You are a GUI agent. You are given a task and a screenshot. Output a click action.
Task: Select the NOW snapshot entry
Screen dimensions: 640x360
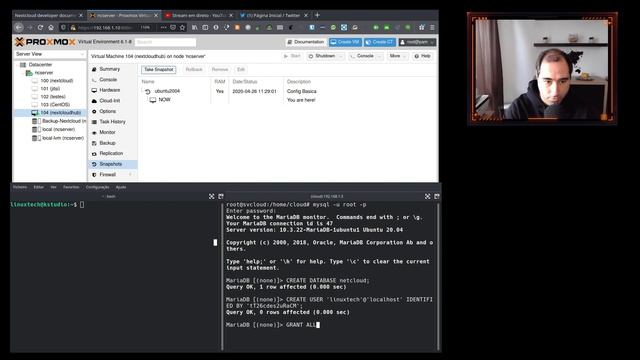(164, 100)
